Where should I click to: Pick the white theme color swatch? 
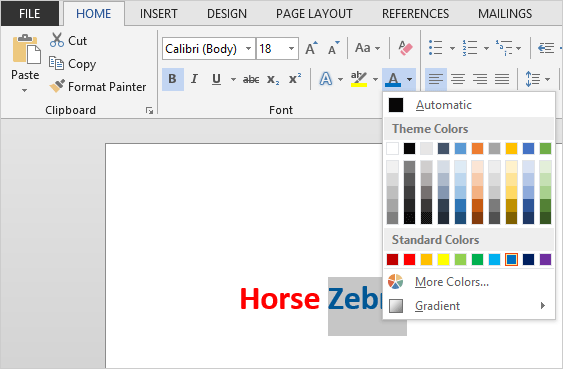tap(392, 148)
